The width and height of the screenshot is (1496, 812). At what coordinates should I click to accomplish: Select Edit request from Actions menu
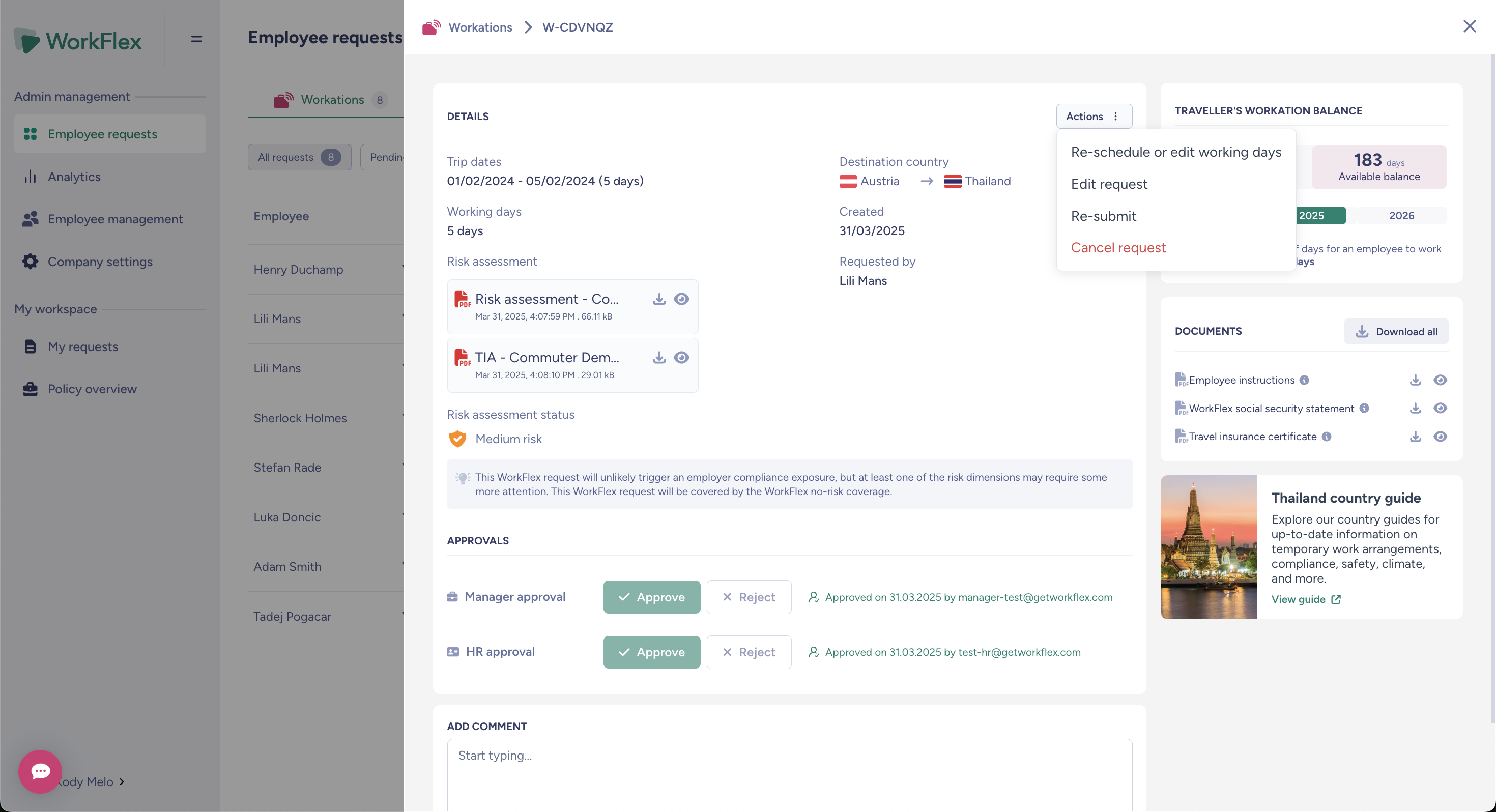pos(1175,184)
